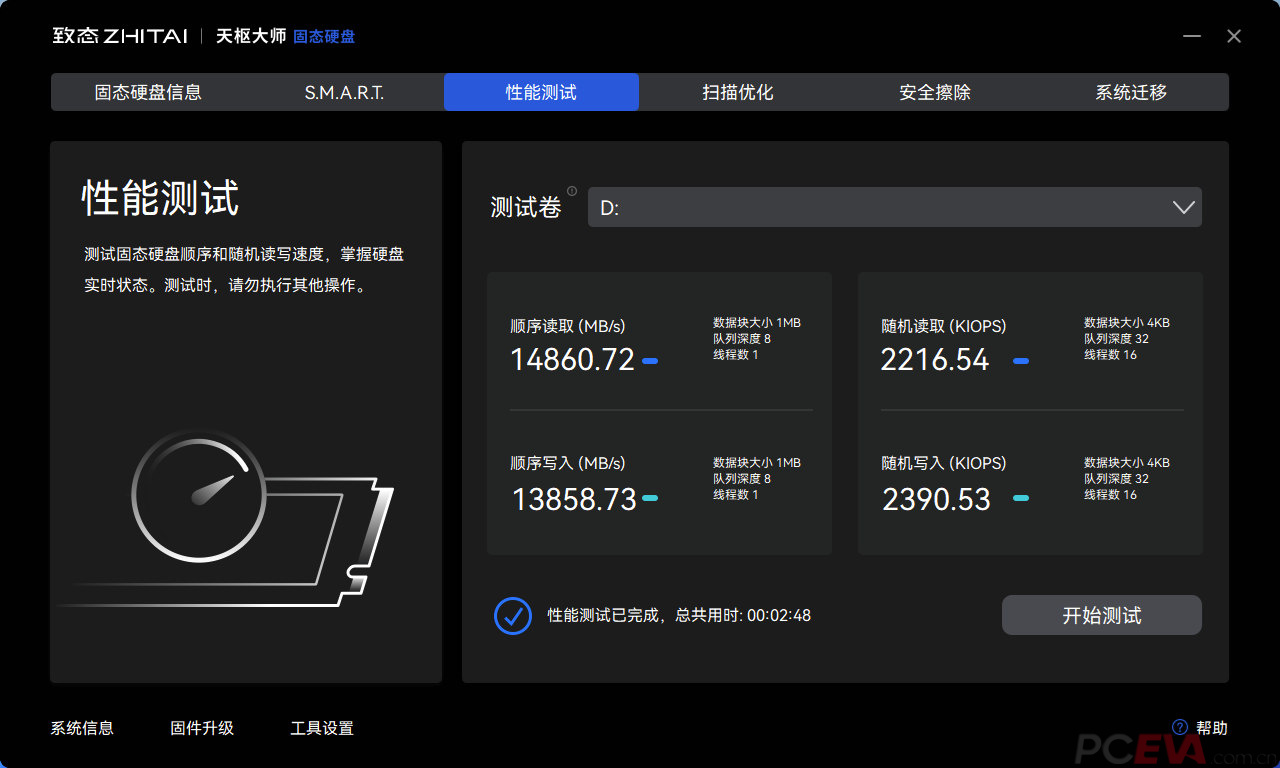
Task: Close the ZHITAI window
Action: [x=1234, y=36]
